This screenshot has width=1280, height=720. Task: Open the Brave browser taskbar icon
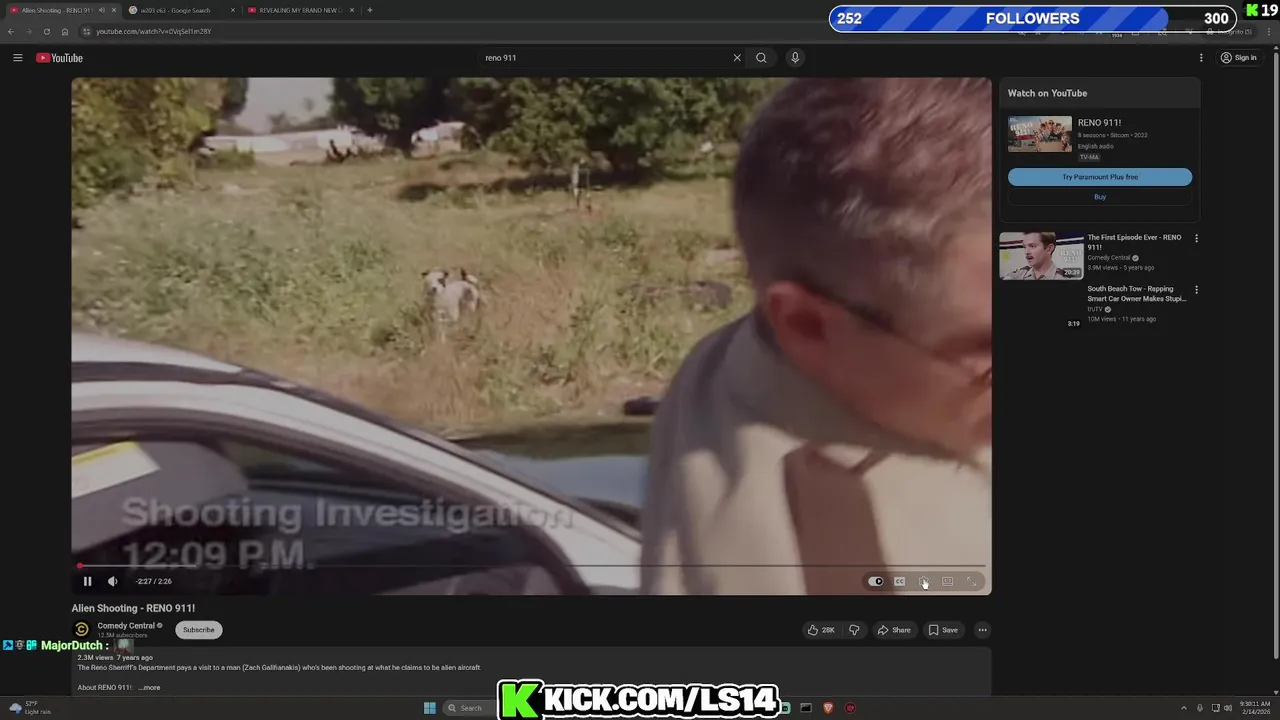pyautogui.click(x=828, y=708)
